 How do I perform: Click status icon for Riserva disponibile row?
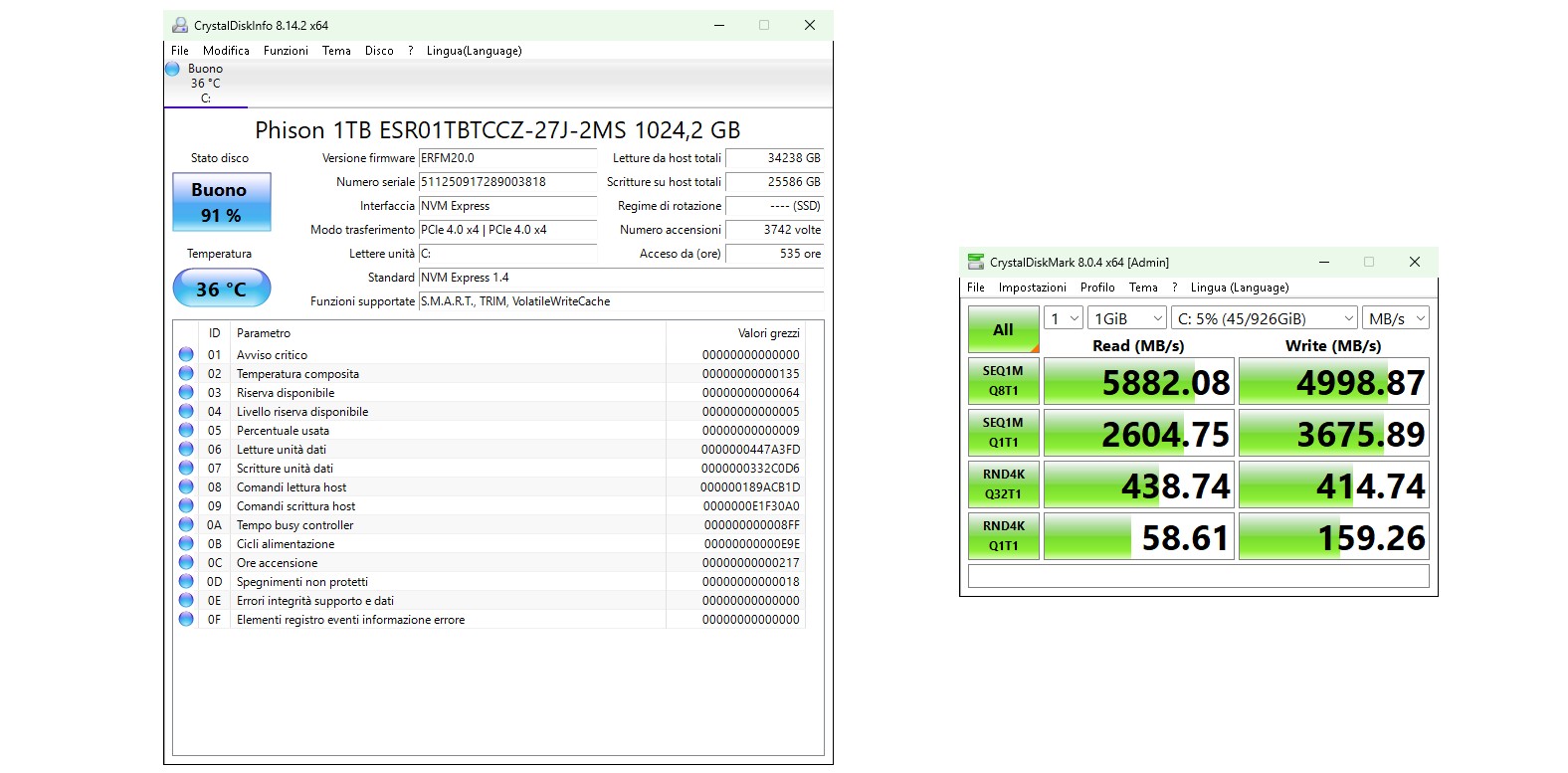[186, 392]
